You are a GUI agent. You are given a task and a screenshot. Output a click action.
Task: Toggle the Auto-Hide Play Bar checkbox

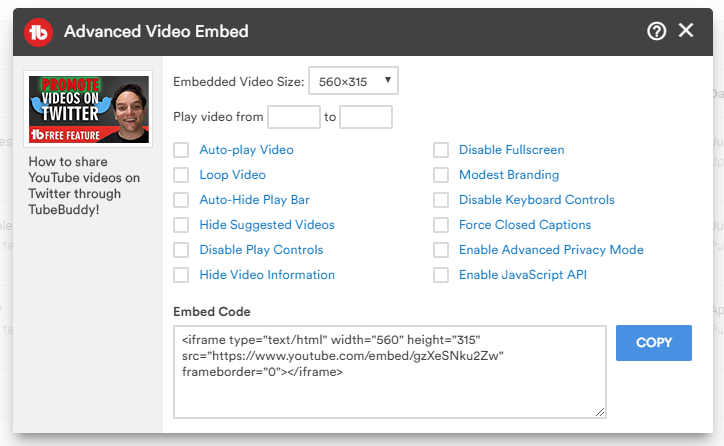181,200
